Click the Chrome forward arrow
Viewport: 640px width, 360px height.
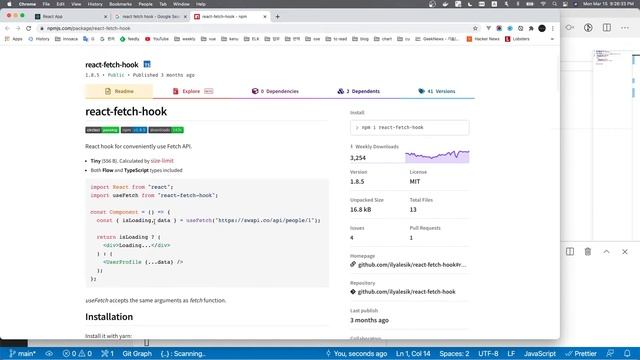coord(18,28)
